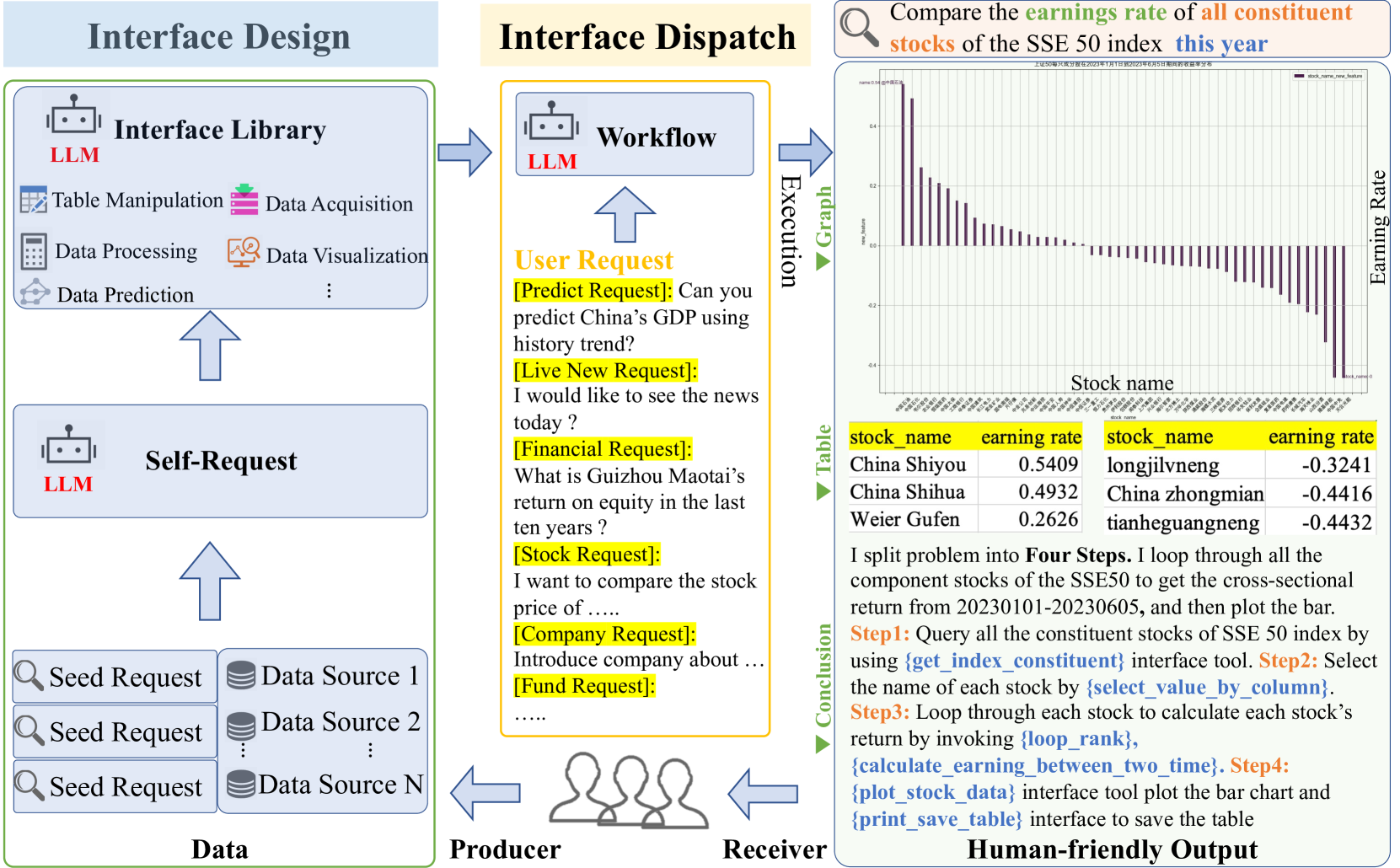This screenshot has width=1400, height=868.
Task: Click the "Step4:" label in the conclusion
Action: tap(1259, 765)
